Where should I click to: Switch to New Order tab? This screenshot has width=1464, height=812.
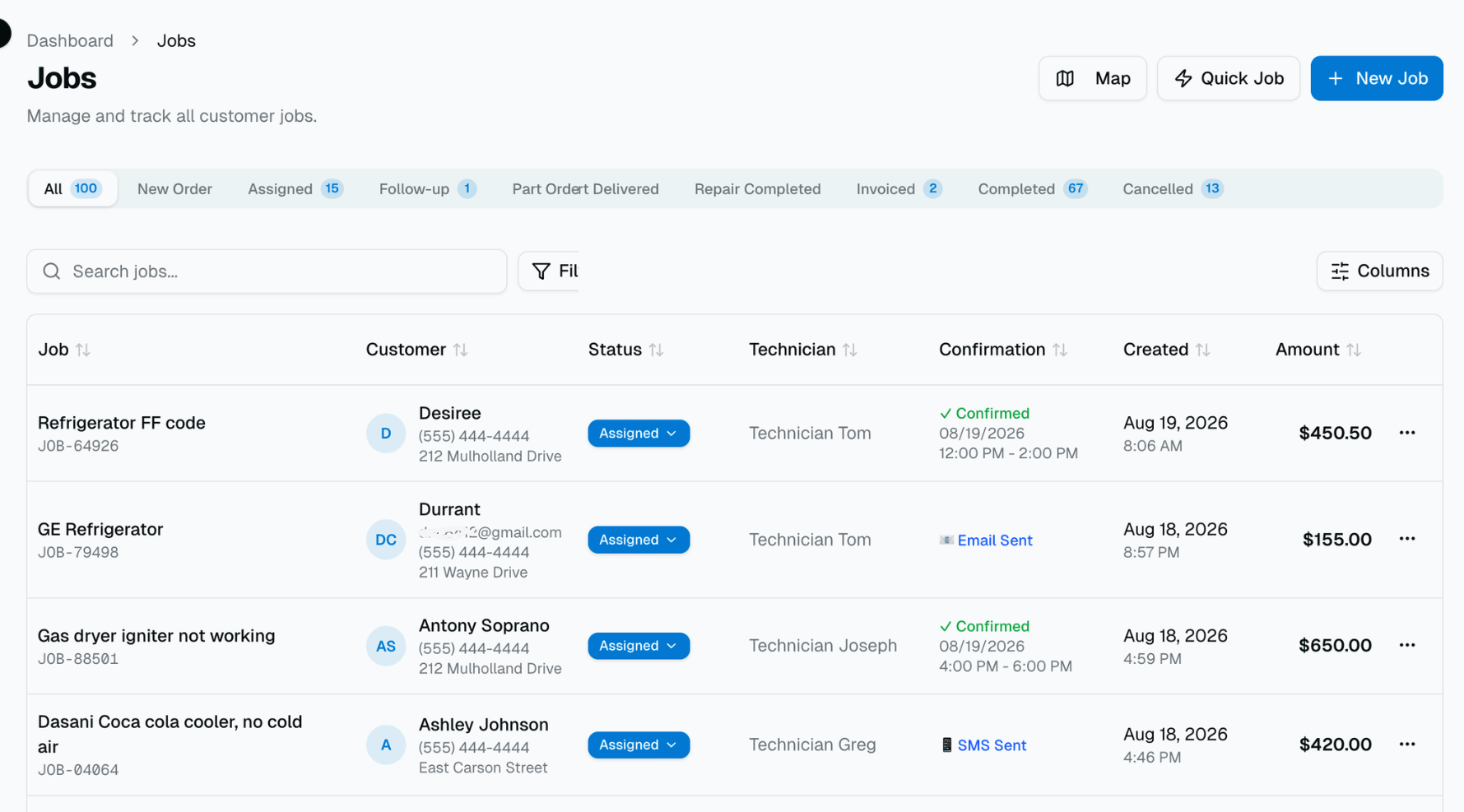click(174, 188)
